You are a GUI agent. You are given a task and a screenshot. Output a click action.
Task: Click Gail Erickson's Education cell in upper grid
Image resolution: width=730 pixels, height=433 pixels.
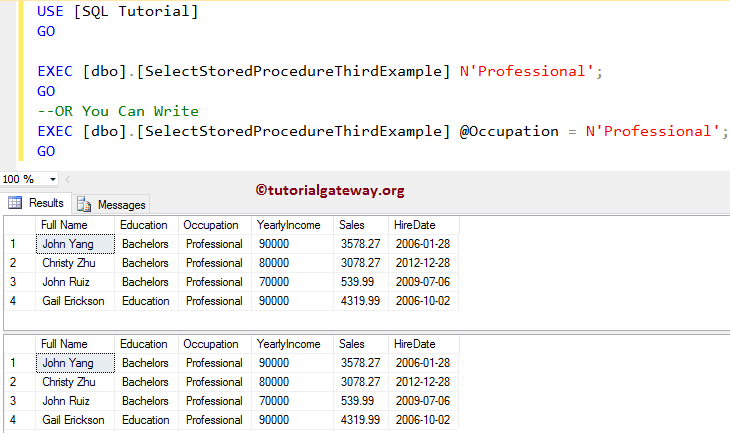pos(146,301)
